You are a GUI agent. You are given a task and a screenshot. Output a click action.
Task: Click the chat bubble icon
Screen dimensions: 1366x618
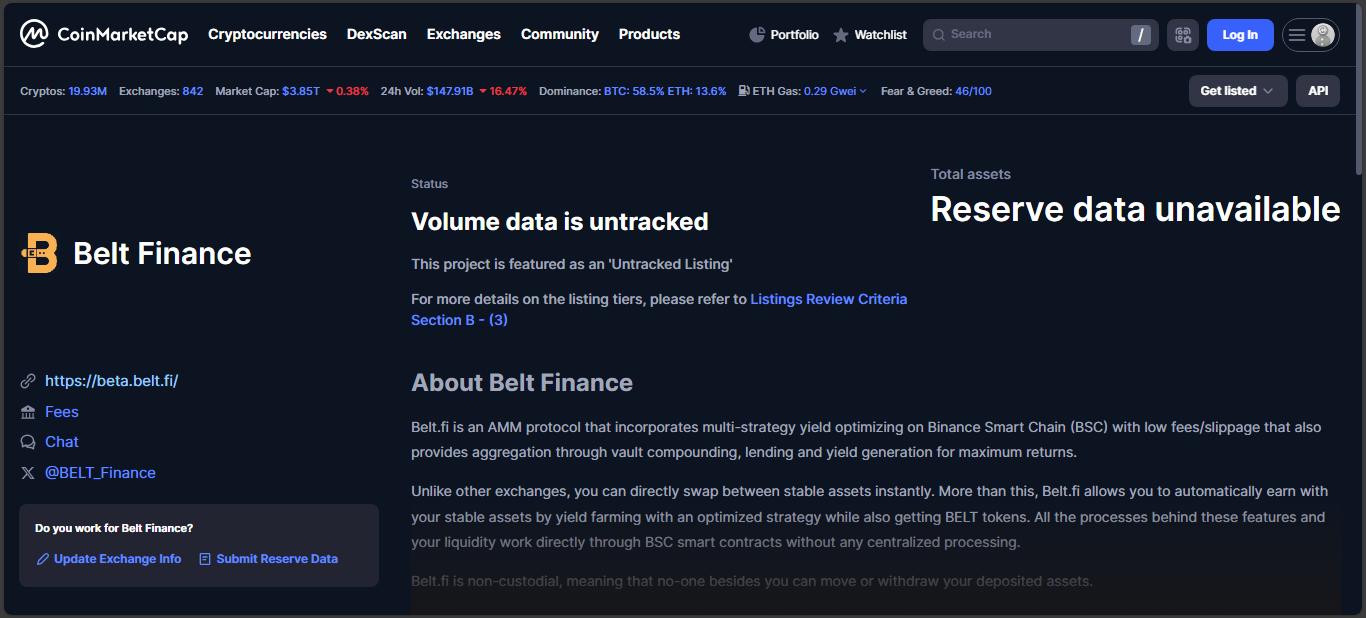28,442
